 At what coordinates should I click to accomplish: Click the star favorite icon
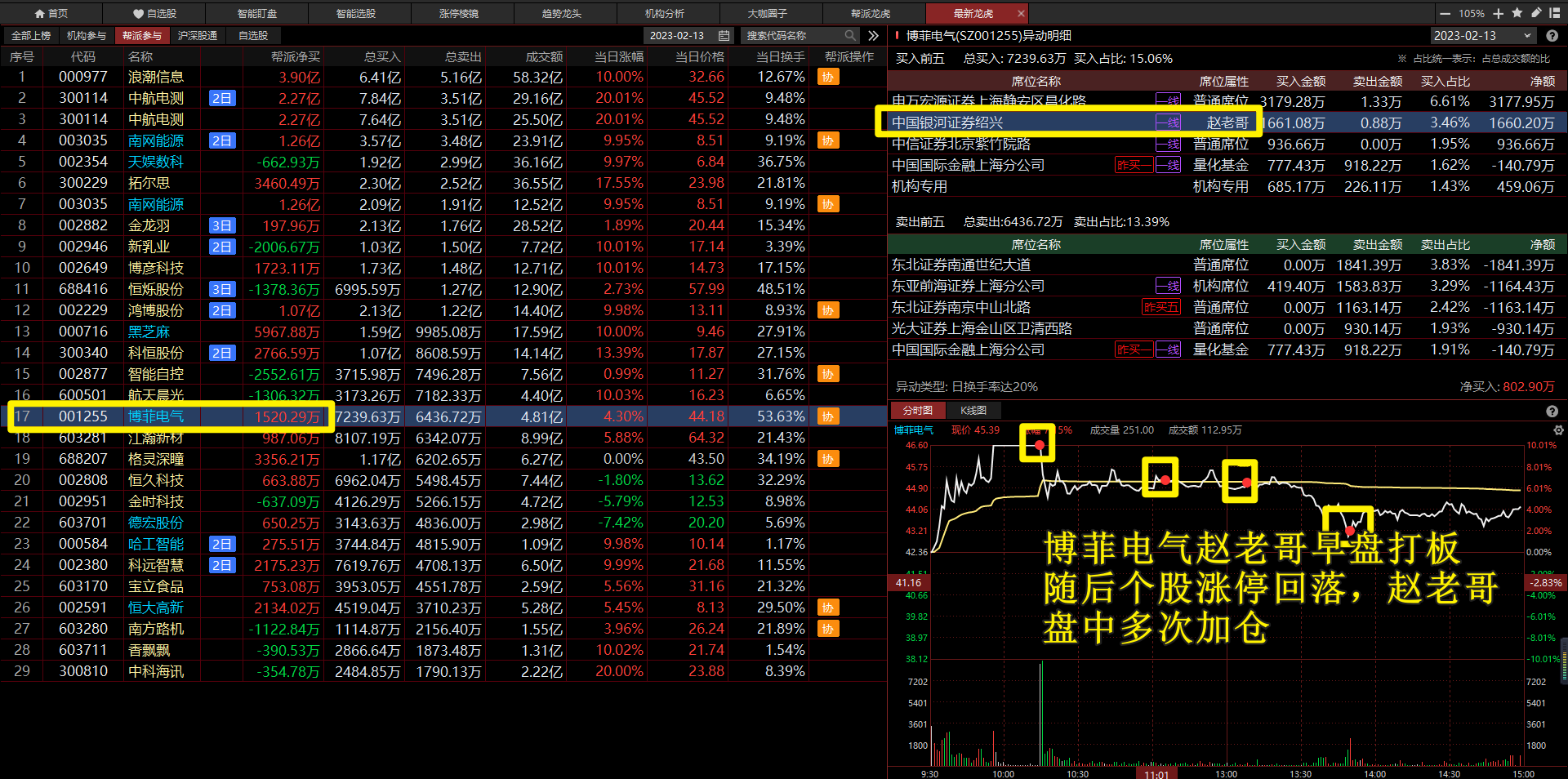pos(1517,13)
